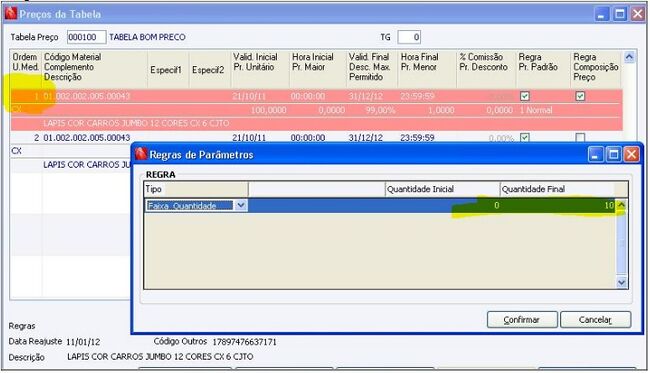Toggle Regra Composição Preço checkbox in row 2

point(580,137)
